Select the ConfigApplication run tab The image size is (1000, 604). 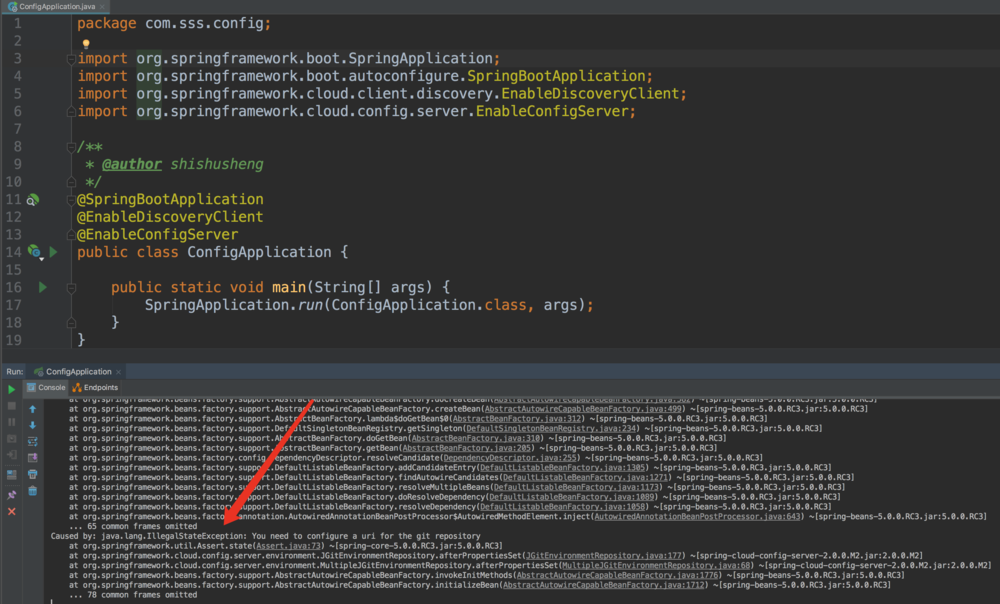[x=78, y=371]
